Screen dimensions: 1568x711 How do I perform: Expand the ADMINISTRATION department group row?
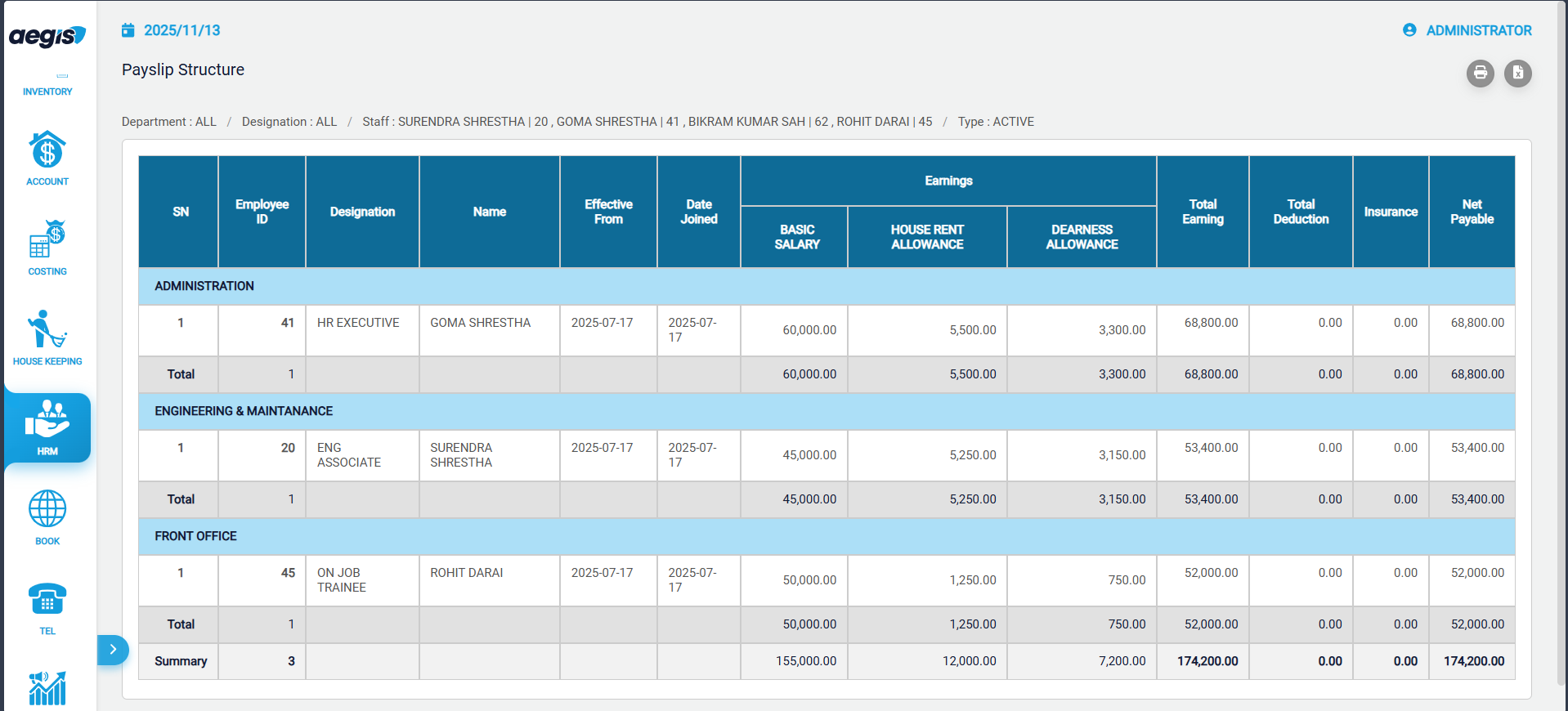204,286
